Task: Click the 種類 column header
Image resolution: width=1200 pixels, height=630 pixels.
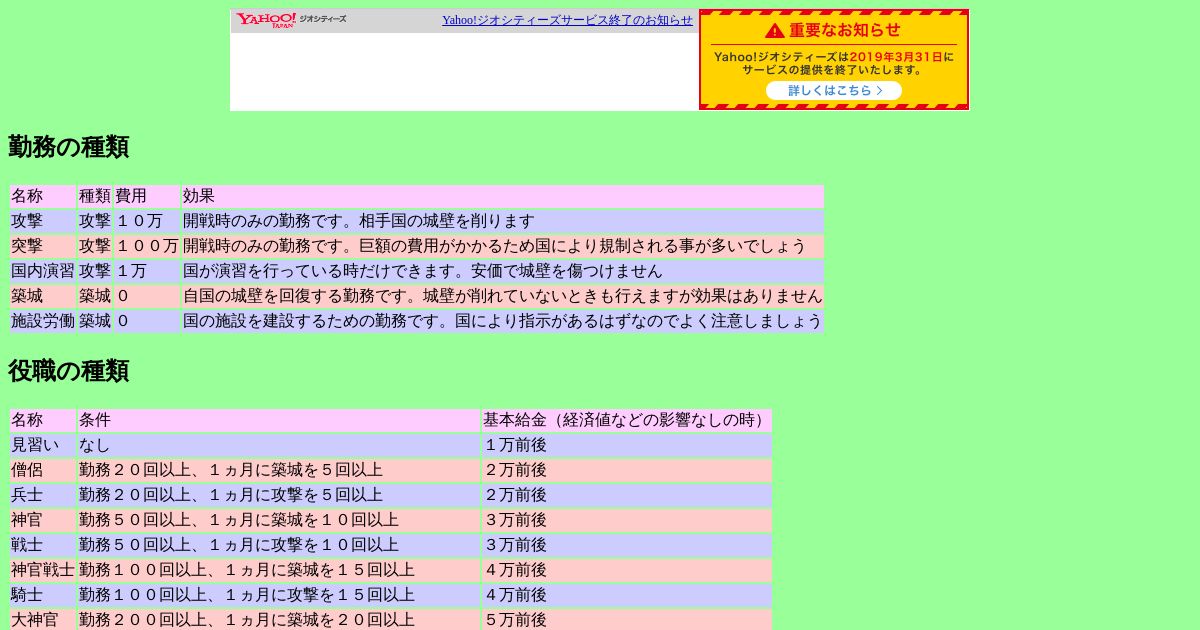Action: (95, 196)
